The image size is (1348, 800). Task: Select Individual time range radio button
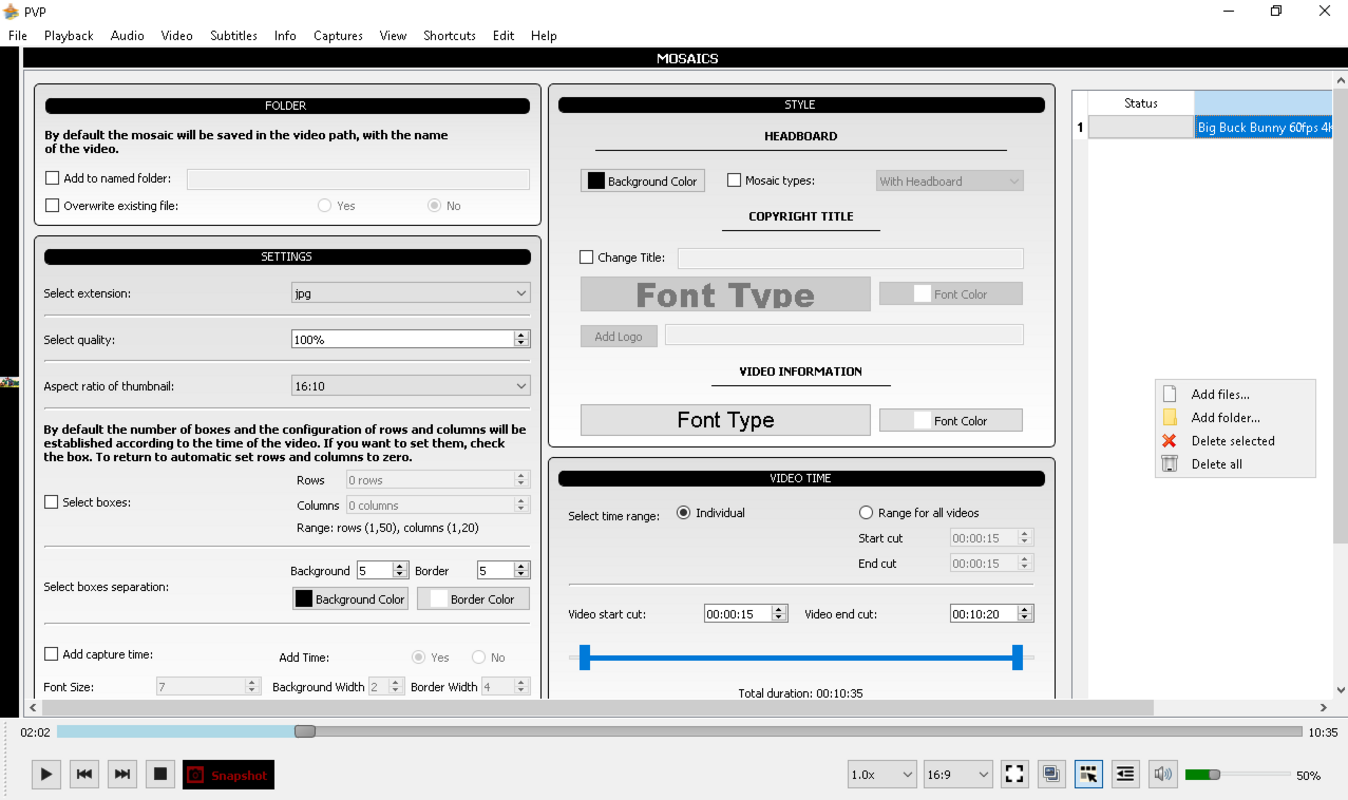pyautogui.click(x=683, y=512)
